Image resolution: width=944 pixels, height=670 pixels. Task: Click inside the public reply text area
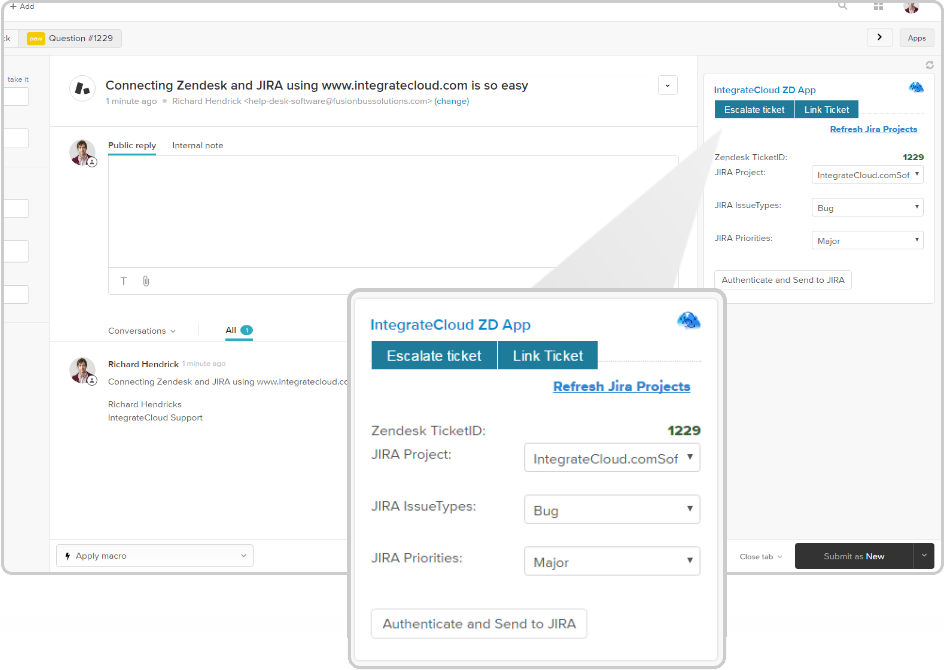tap(392, 210)
